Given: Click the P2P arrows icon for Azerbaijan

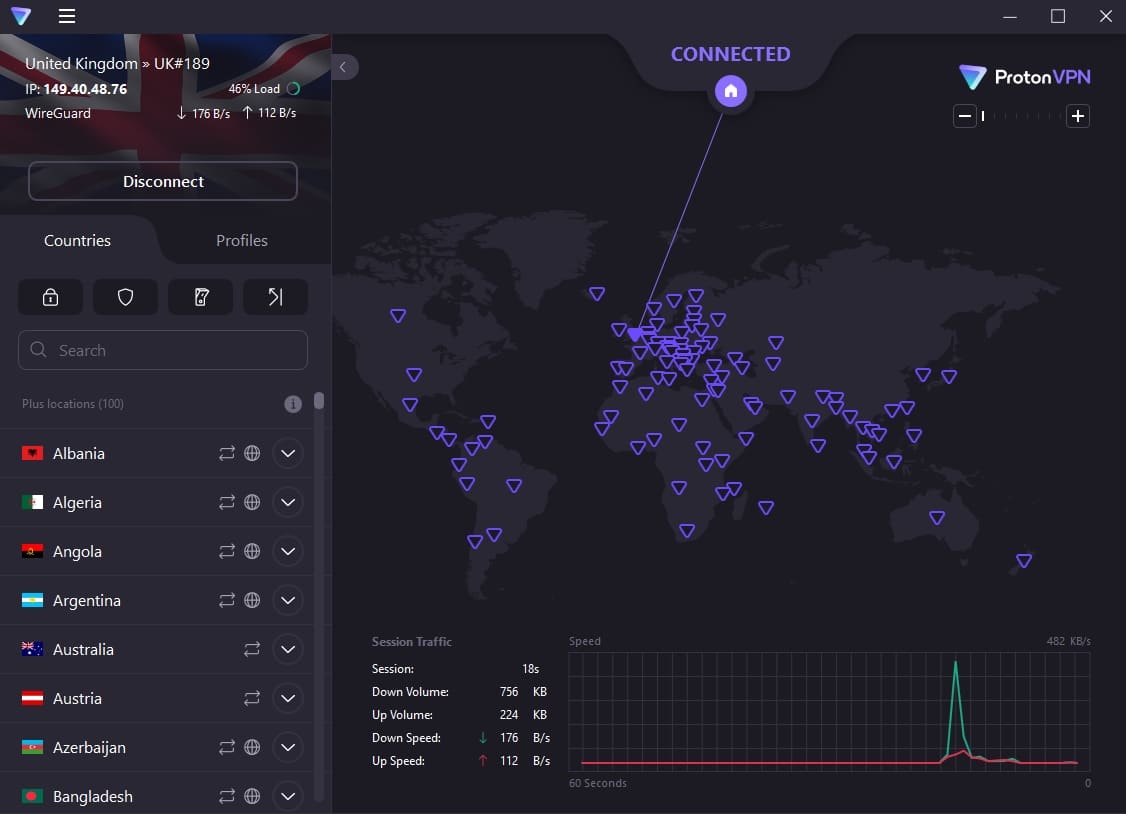Looking at the screenshot, I should coord(227,747).
